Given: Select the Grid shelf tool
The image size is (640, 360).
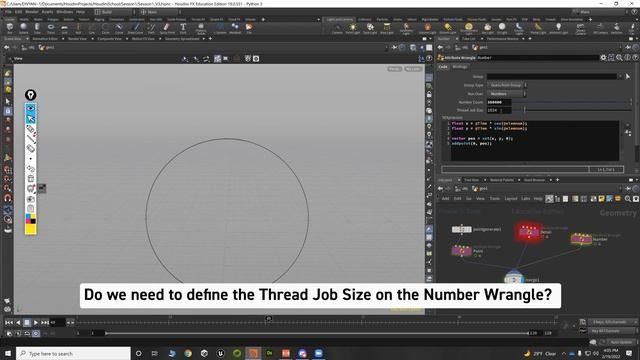Looking at the screenshot, I should tap(64, 28).
